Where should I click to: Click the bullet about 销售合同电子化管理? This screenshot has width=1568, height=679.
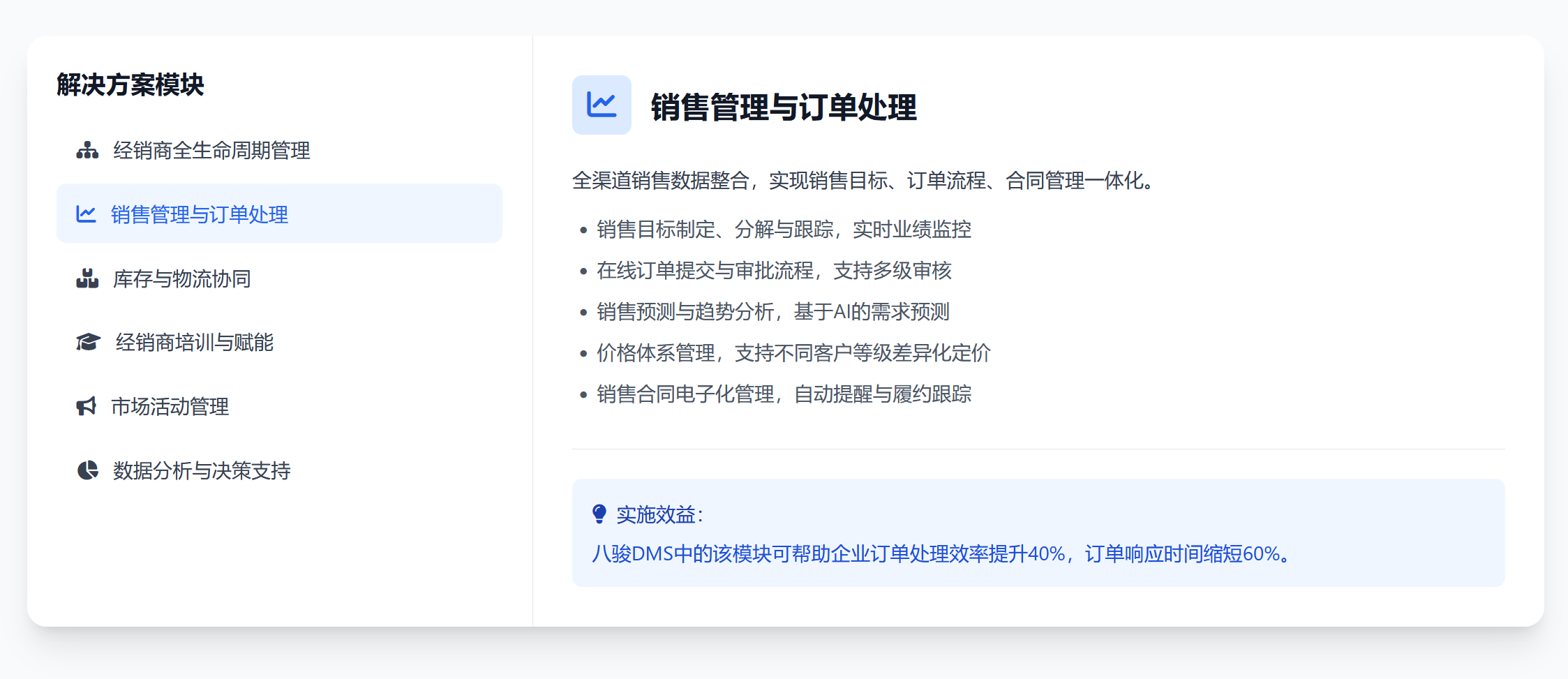[784, 394]
